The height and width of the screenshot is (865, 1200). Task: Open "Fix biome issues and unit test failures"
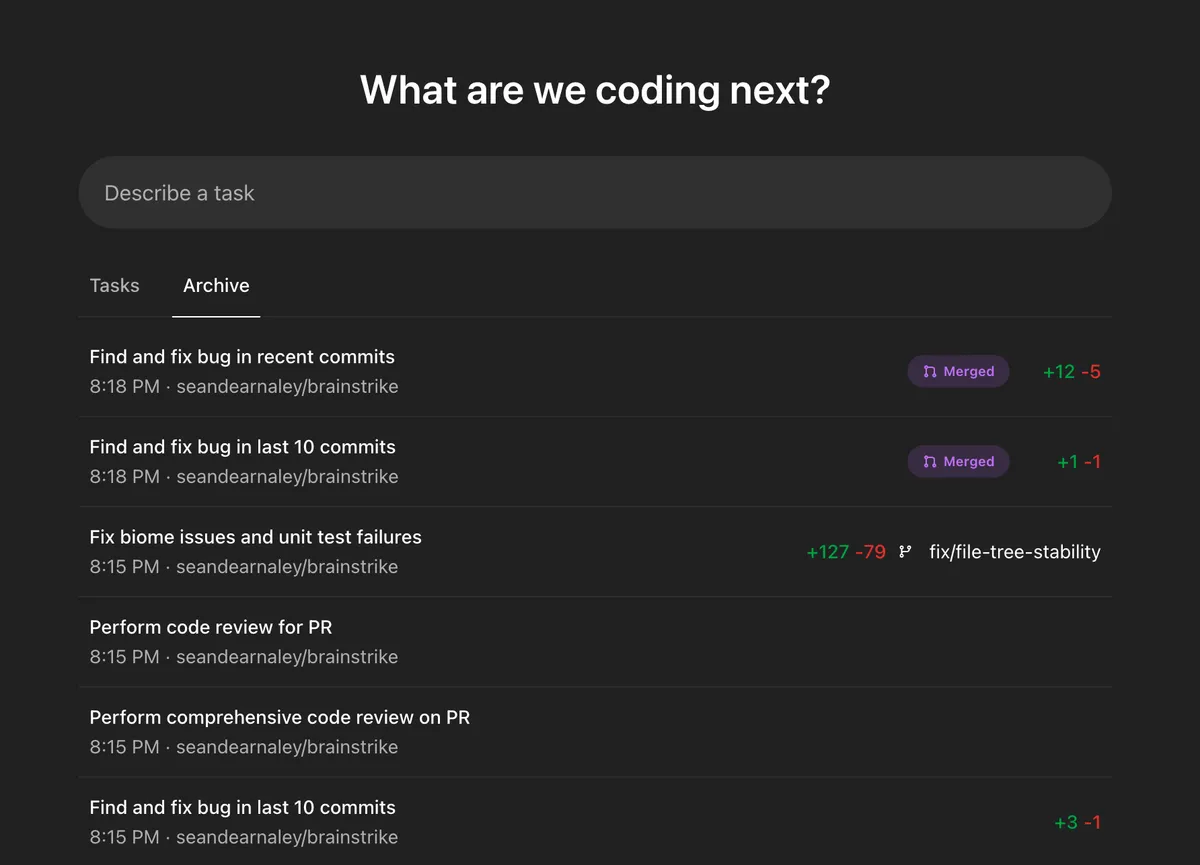[x=255, y=537]
